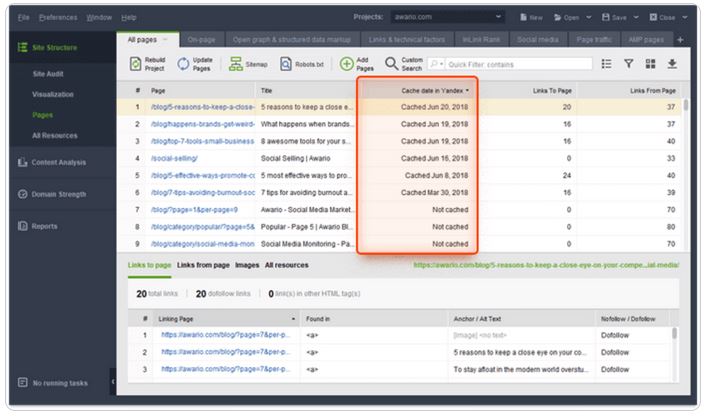Select Pages in sidebar
Screen dimensions: 706x416
[43, 115]
